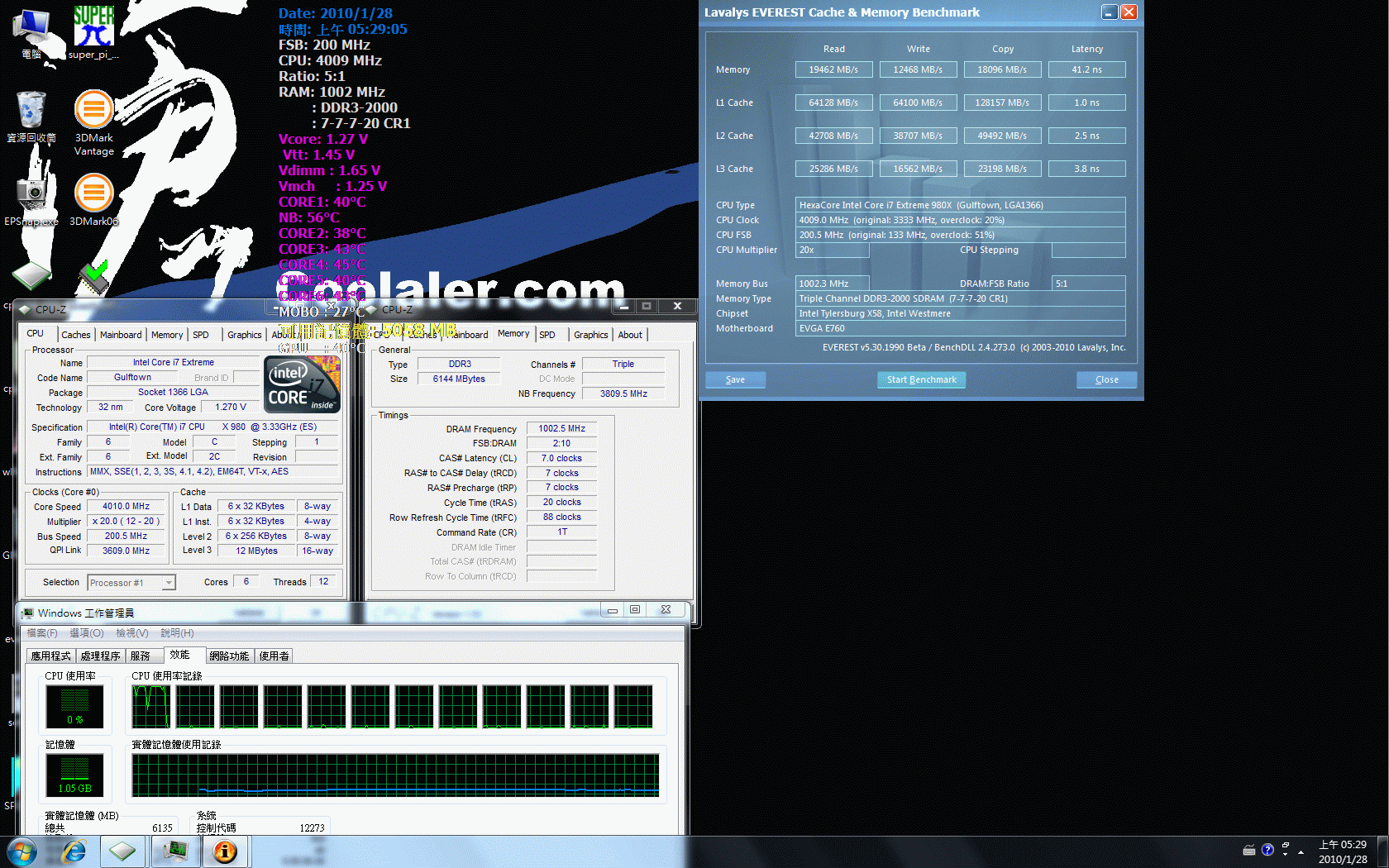Switch to 使用者 tab in Task Manager
1389x868 pixels.
pos(274,656)
